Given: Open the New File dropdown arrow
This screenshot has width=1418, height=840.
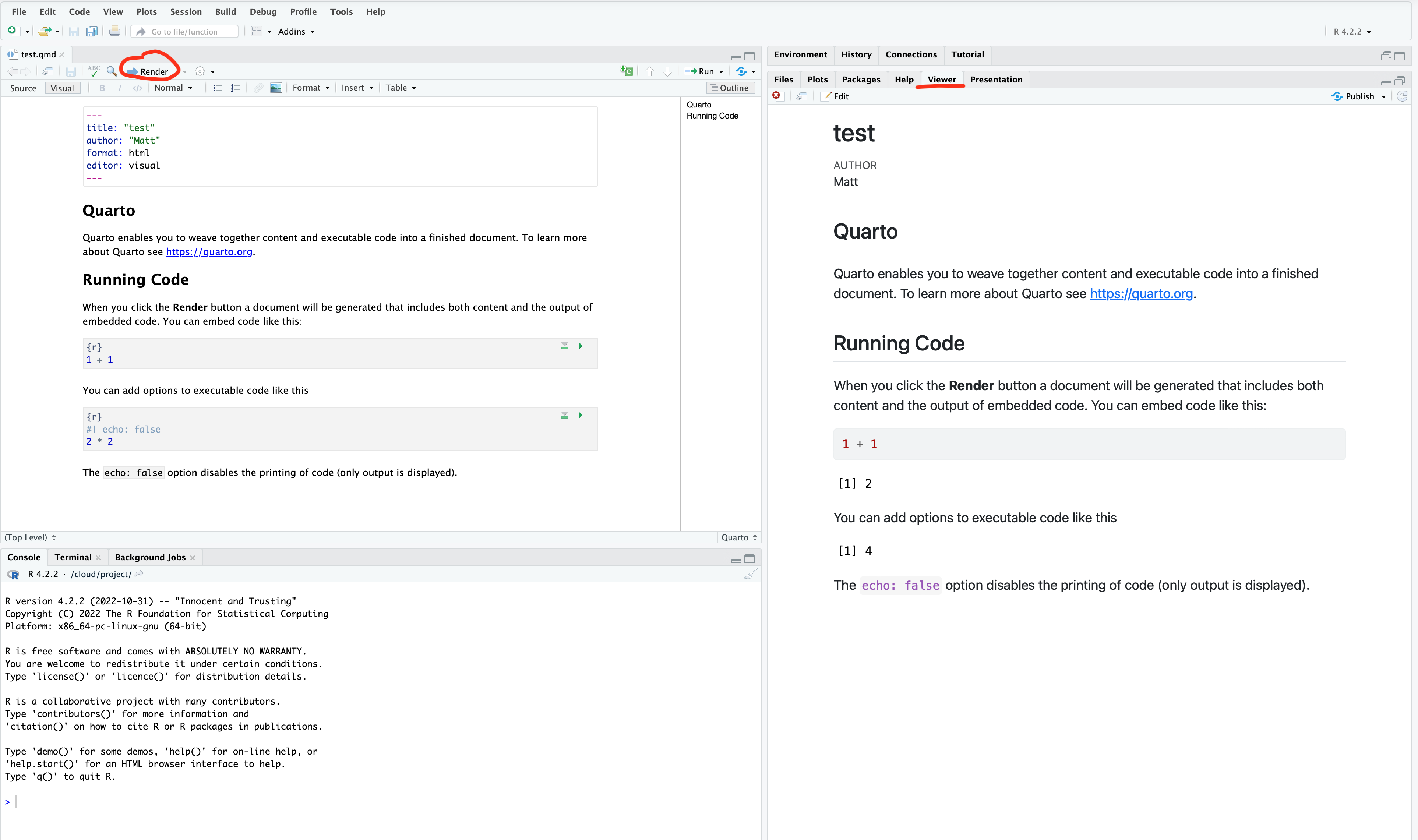Looking at the screenshot, I should tap(27, 32).
